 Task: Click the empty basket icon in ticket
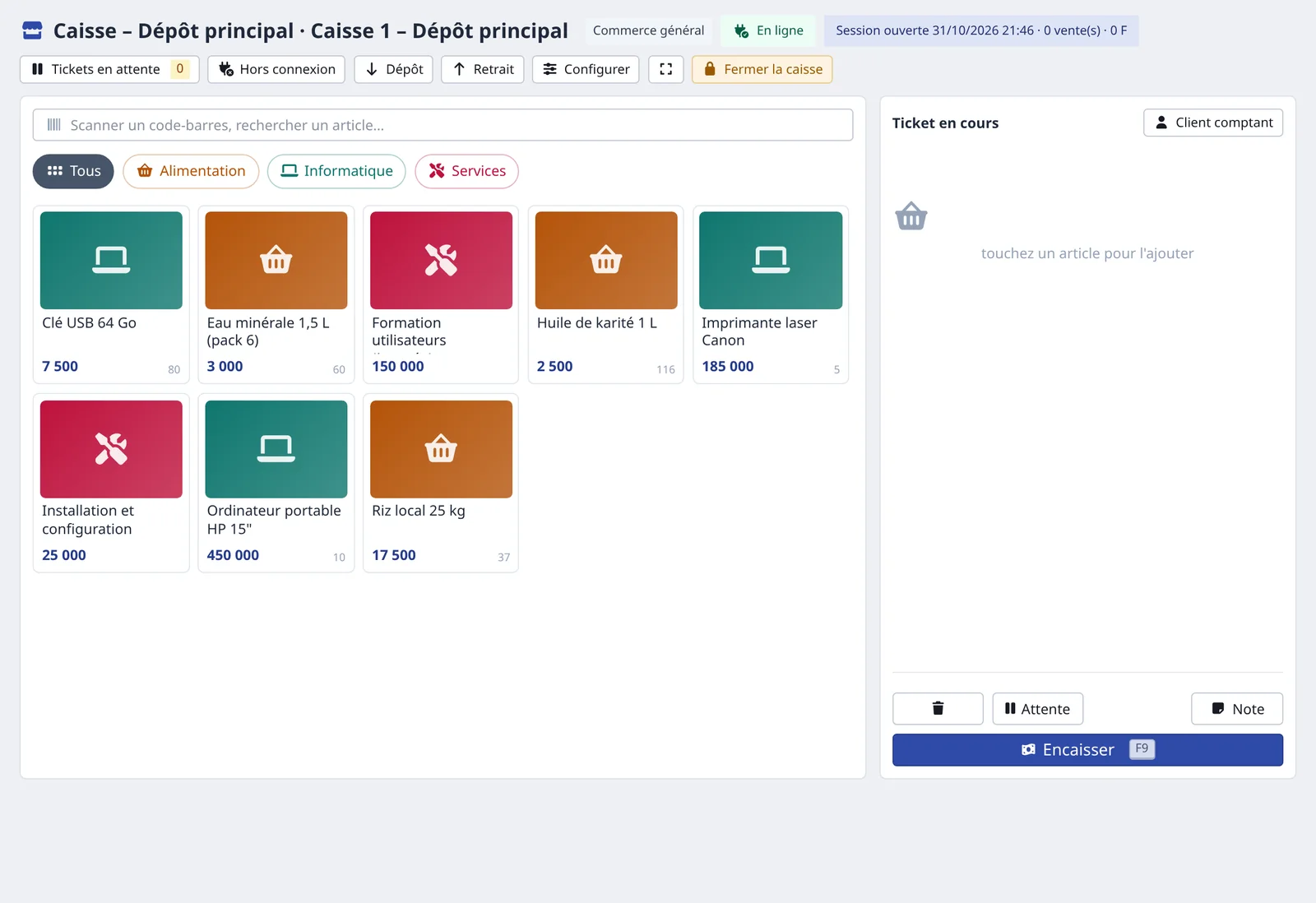911,215
